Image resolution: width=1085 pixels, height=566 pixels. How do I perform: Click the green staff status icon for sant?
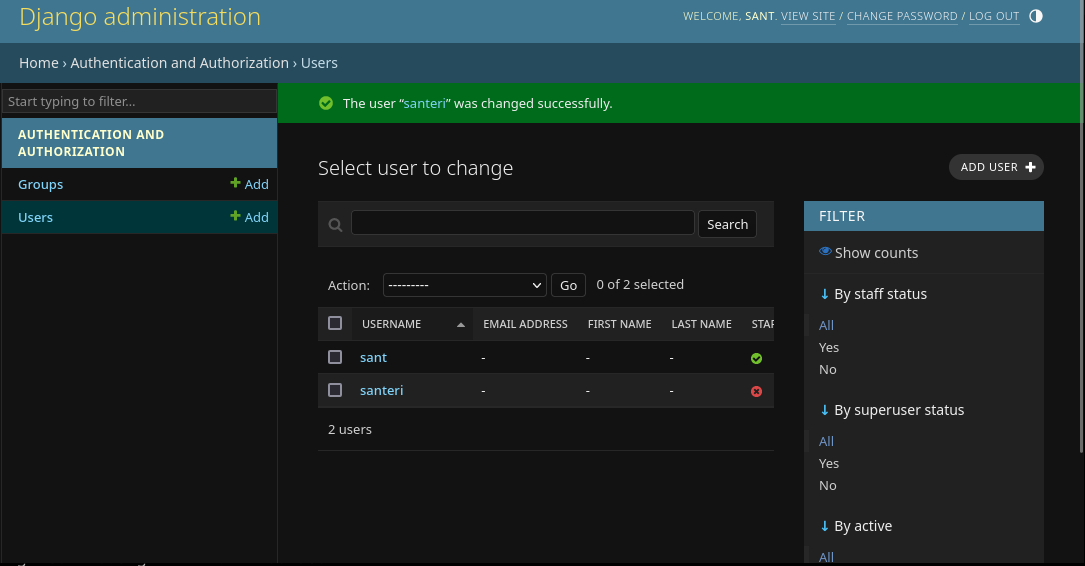756,358
